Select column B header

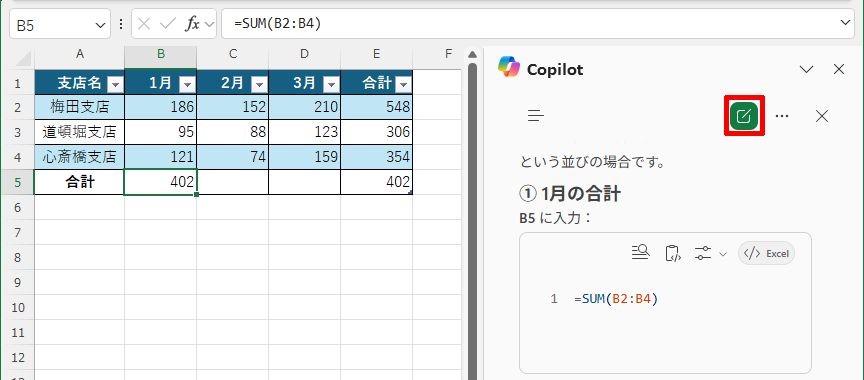(x=161, y=54)
